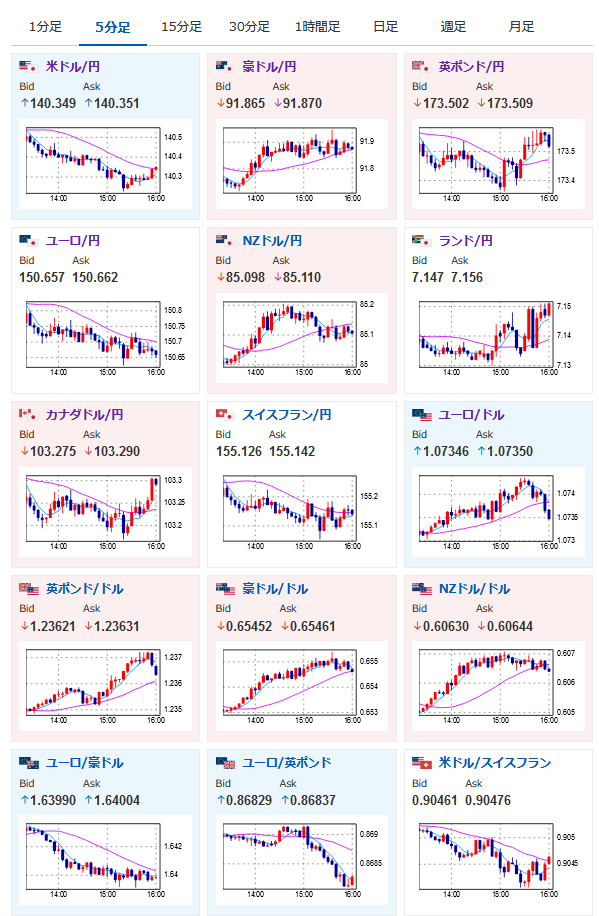This screenshot has height=916, width=599.
Task: Open the 英ポンド/ドル pair link
Action: (85, 588)
